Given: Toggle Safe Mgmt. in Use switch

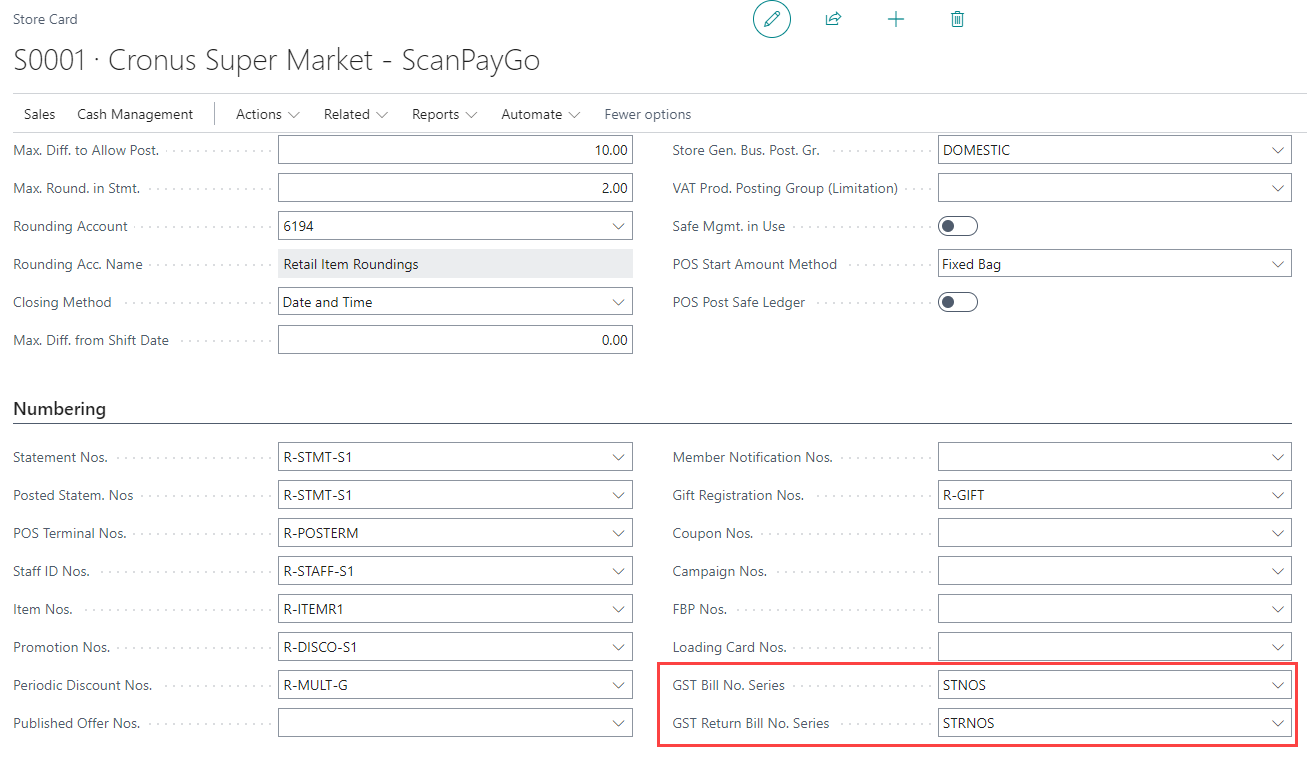Looking at the screenshot, I should 958,226.
